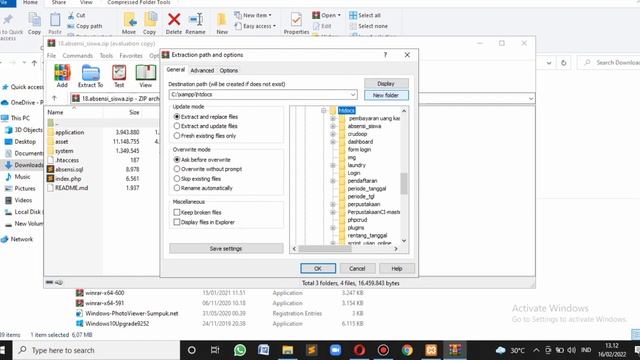The height and width of the screenshot is (360, 640).
Task: Select the phpcrud folder in tree
Action: coord(357,220)
